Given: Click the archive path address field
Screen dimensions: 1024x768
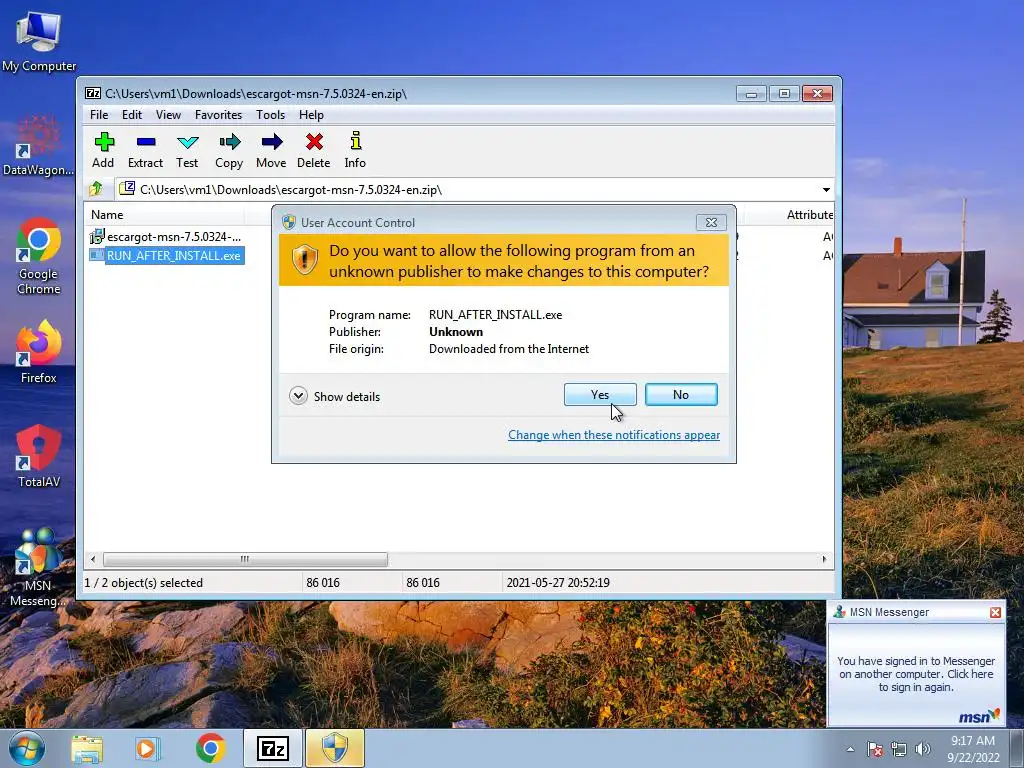Looking at the screenshot, I should point(467,189).
